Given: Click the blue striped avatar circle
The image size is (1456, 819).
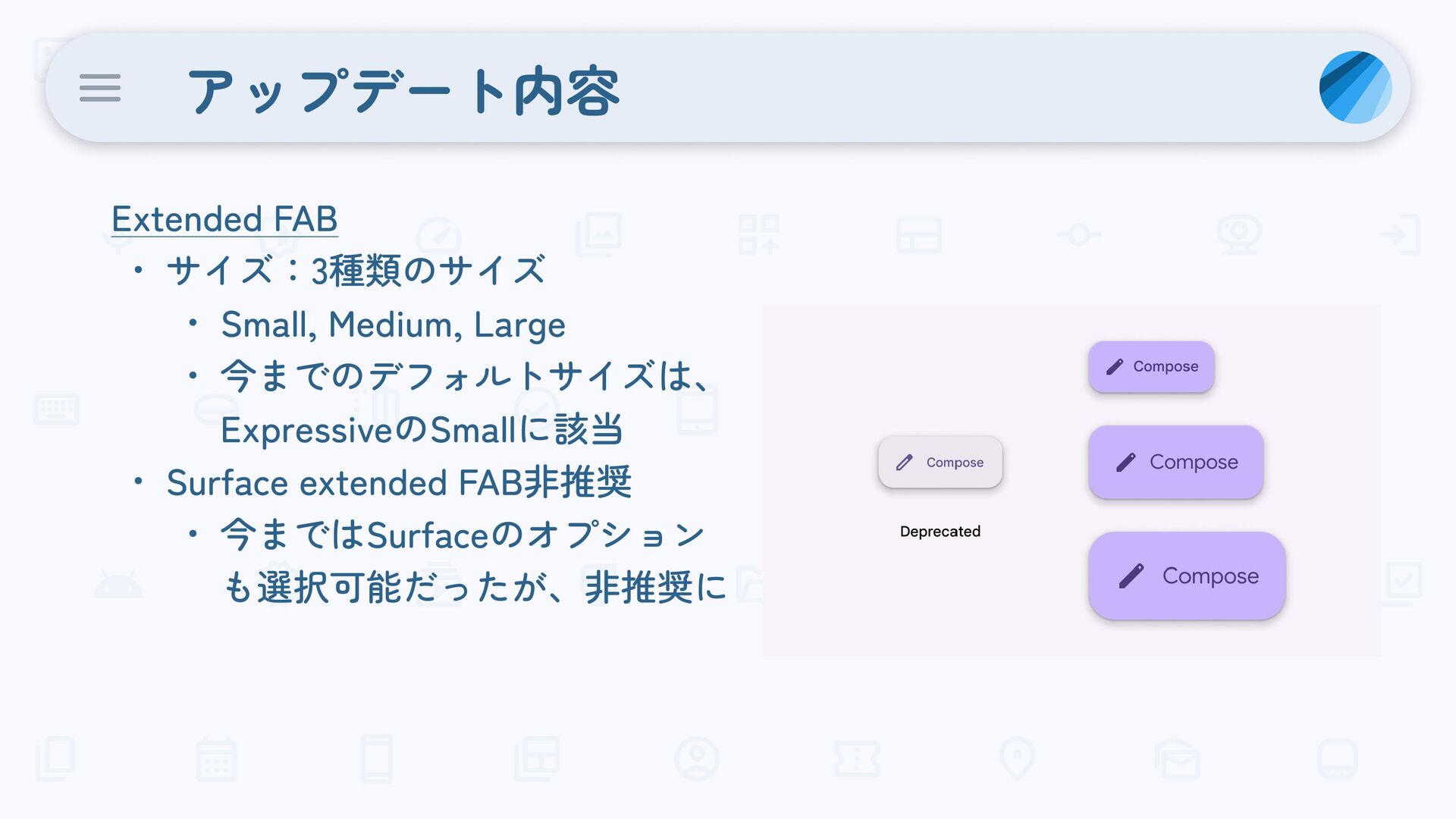Looking at the screenshot, I should pos(1355,87).
